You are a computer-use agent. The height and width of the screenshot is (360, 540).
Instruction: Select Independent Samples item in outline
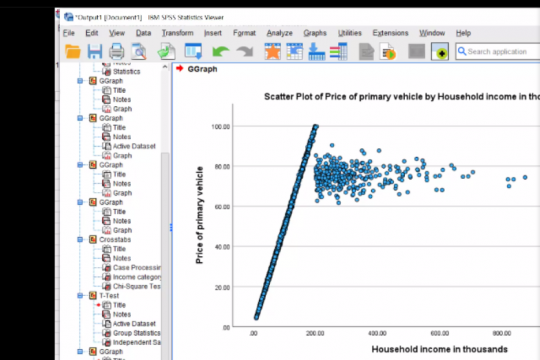click(137, 342)
